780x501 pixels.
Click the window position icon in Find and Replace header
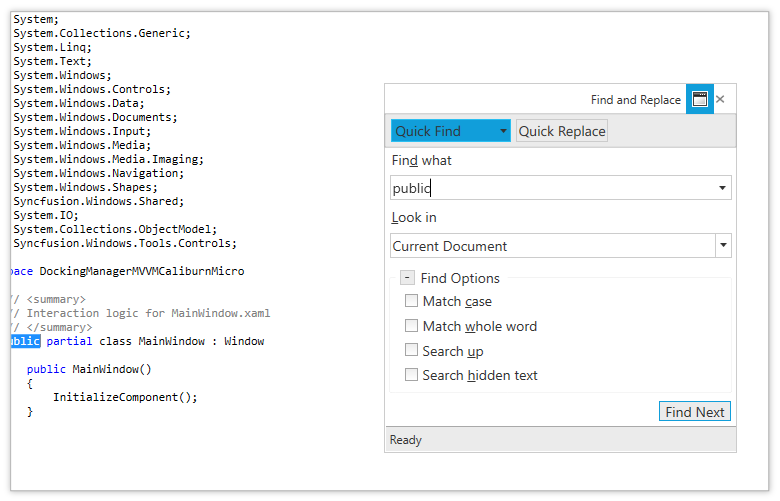click(699, 100)
